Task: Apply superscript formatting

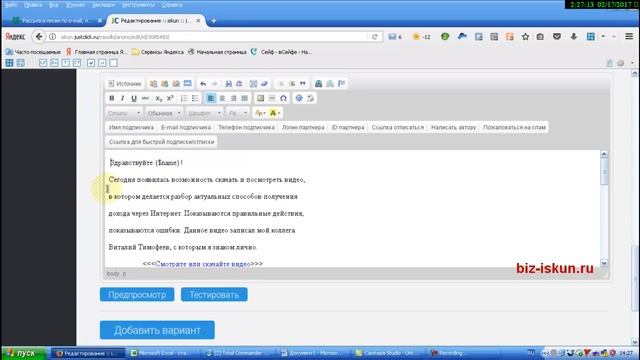Action: tap(170, 98)
